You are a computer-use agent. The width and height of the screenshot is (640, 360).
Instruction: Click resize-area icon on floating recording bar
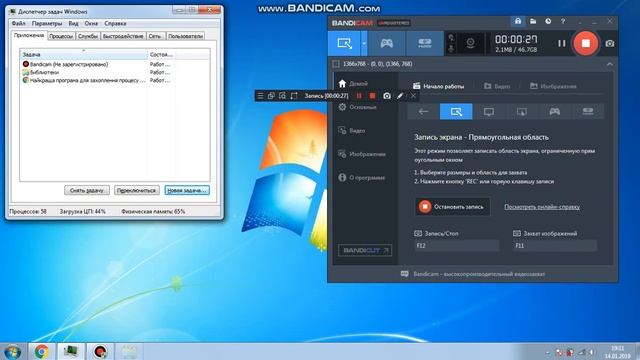click(x=294, y=96)
